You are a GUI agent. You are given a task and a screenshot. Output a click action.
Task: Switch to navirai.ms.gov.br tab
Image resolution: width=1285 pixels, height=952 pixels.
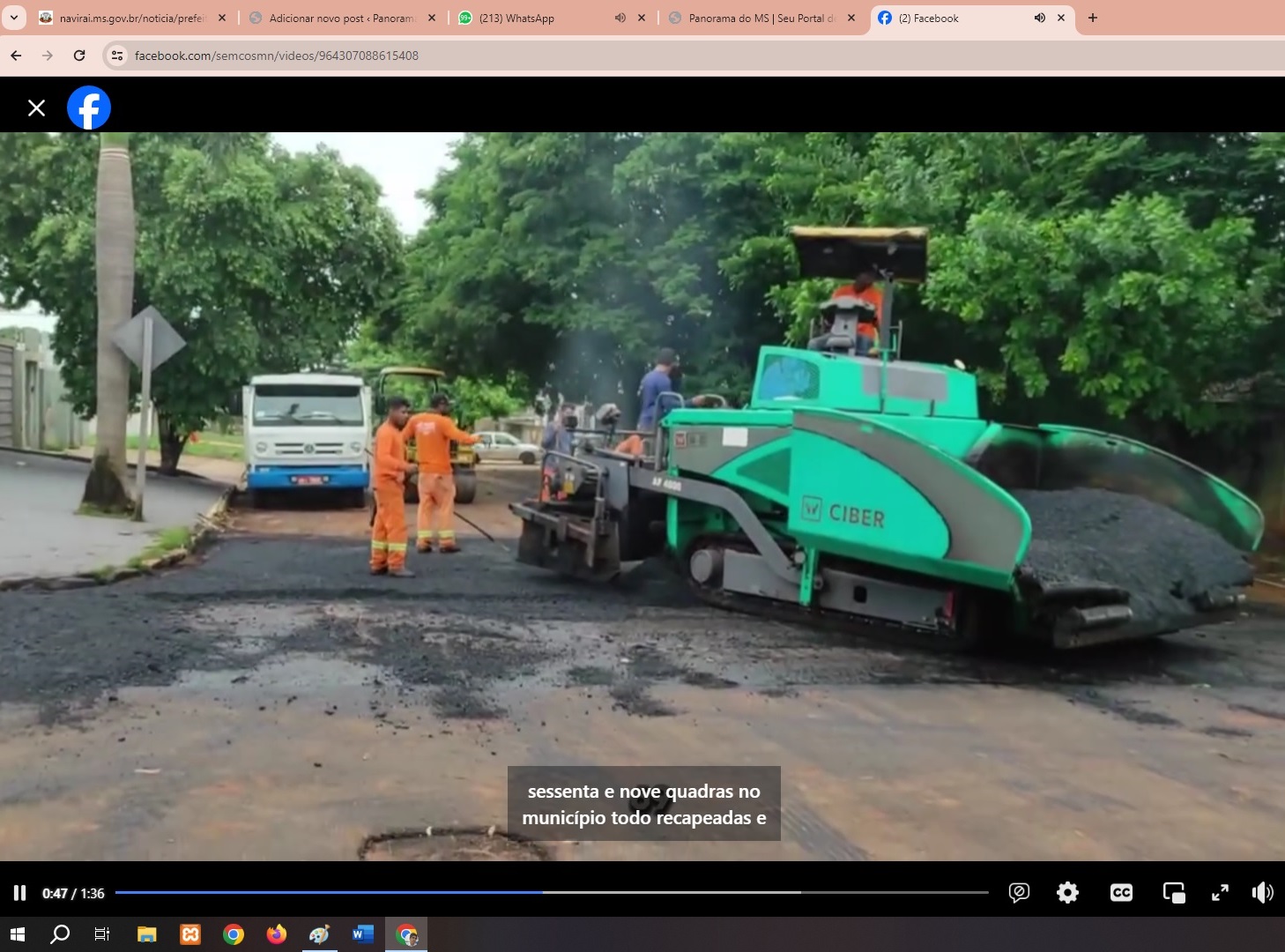point(132,18)
